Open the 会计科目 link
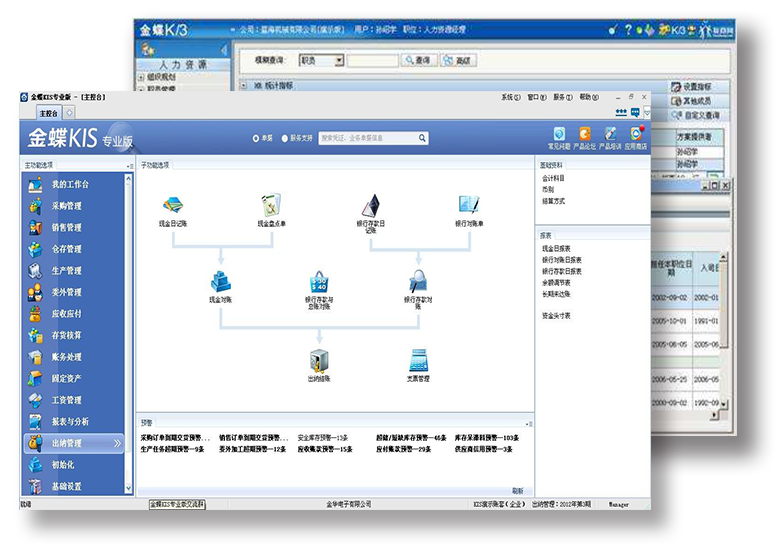 point(553,178)
